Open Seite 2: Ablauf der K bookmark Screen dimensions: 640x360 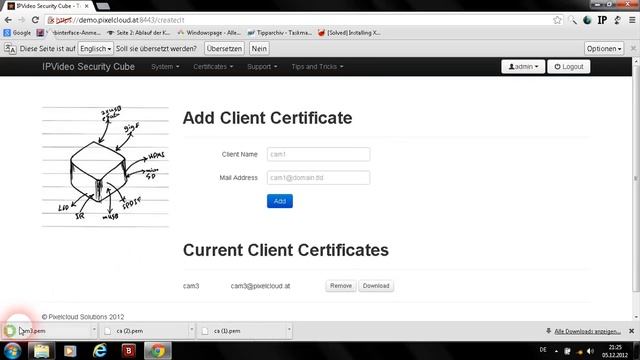point(139,33)
